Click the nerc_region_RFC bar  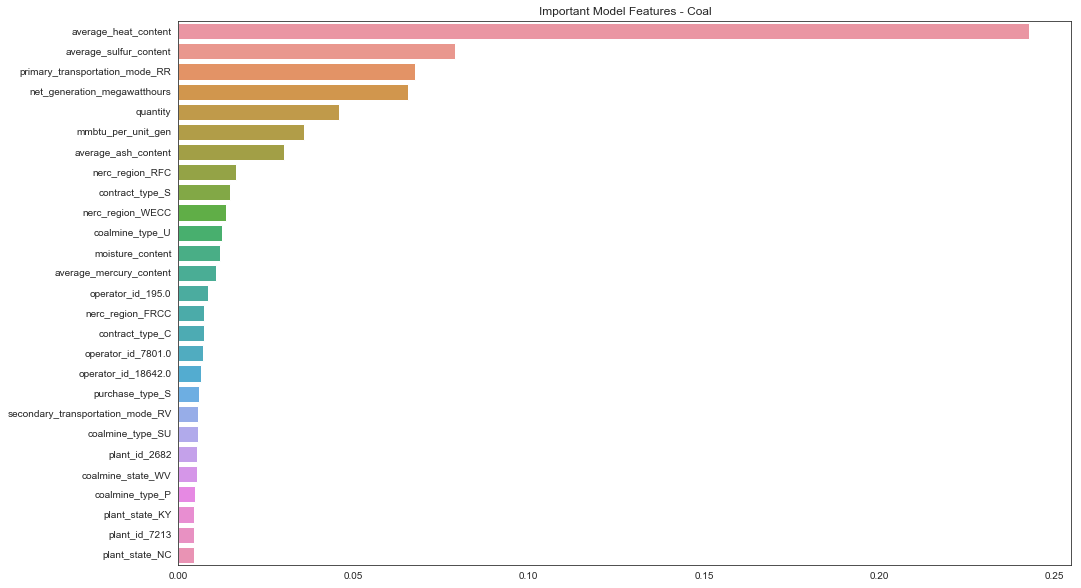[207, 172]
